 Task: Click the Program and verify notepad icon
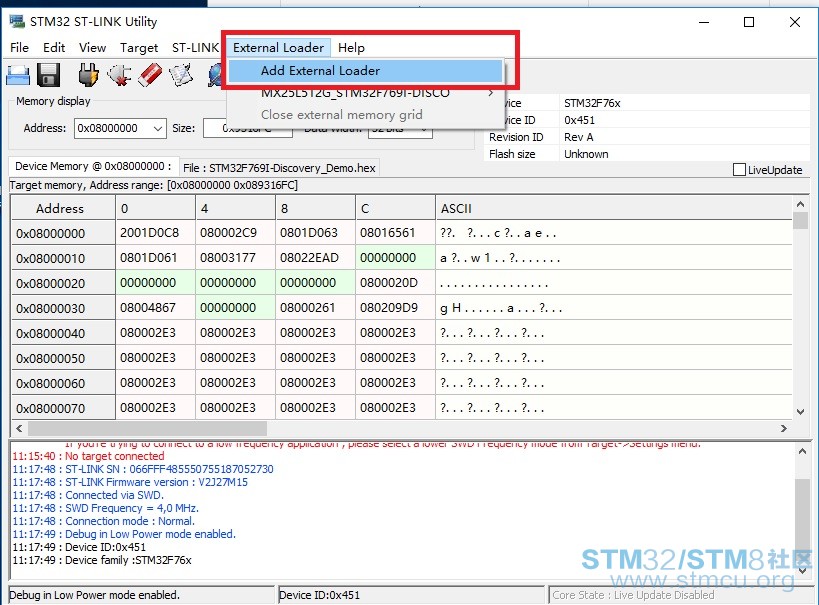coord(181,75)
